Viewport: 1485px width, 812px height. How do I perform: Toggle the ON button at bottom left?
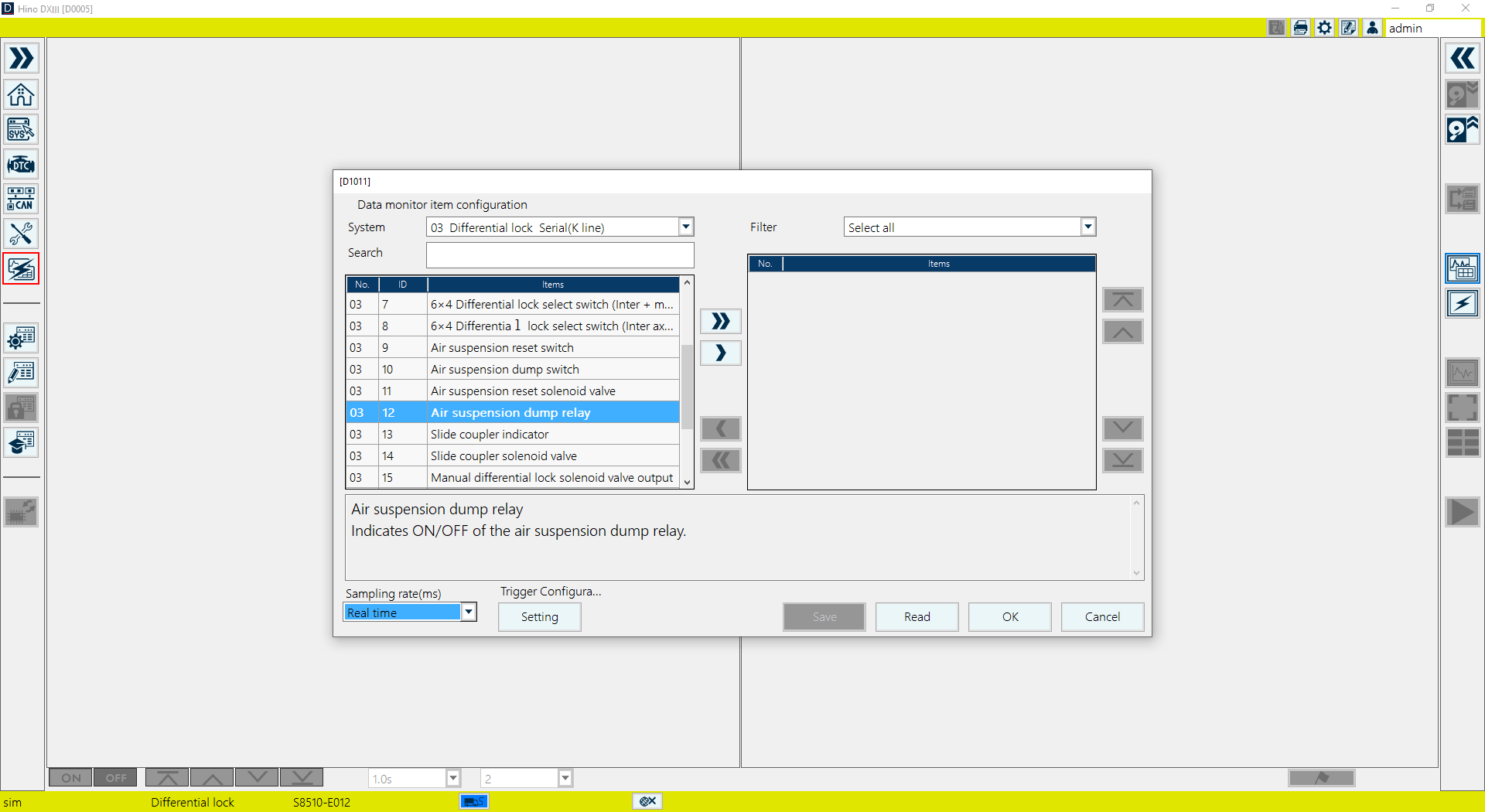point(70,778)
